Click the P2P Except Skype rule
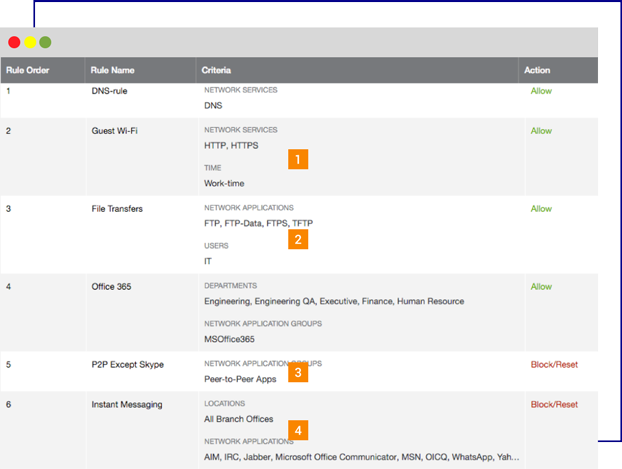The image size is (622, 469). point(127,365)
